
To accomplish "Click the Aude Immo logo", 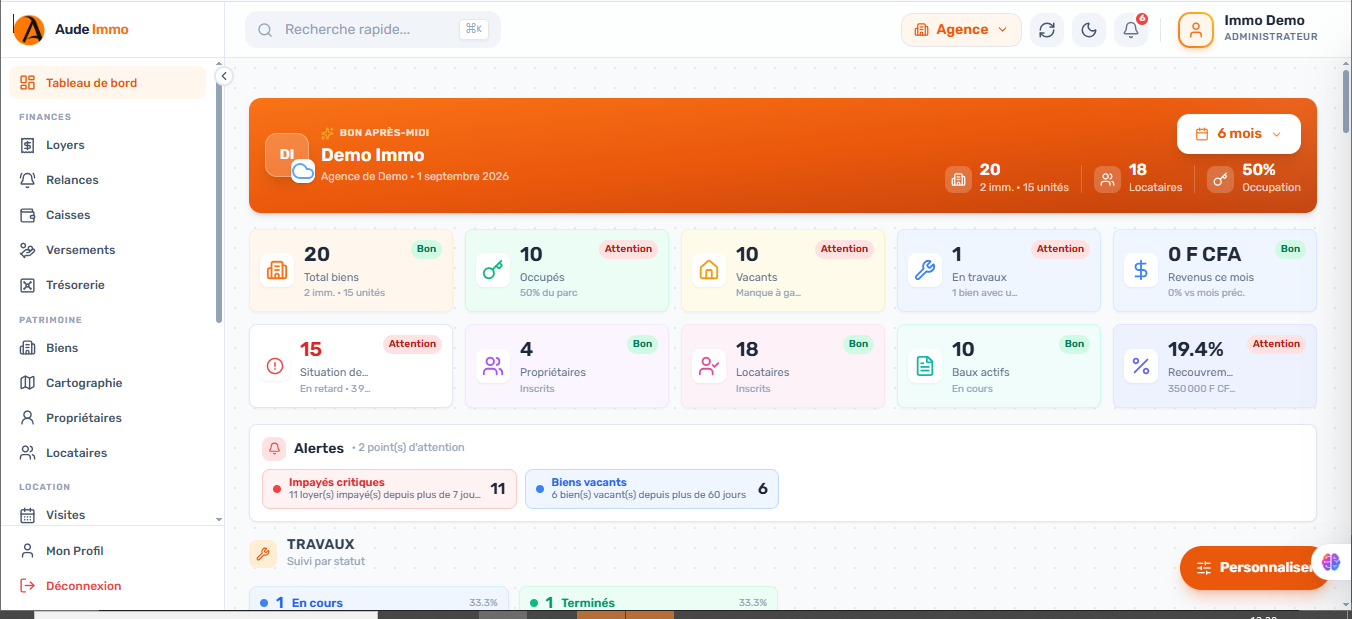I will [71, 30].
